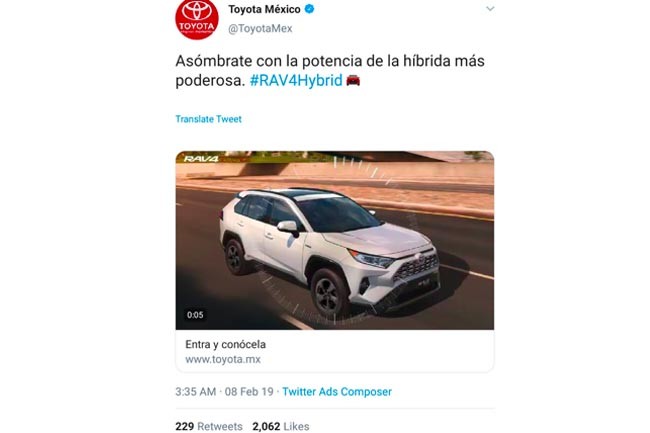Click the RAV4 logo in video
The image size is (650, 433).
(x=201, y=159)
